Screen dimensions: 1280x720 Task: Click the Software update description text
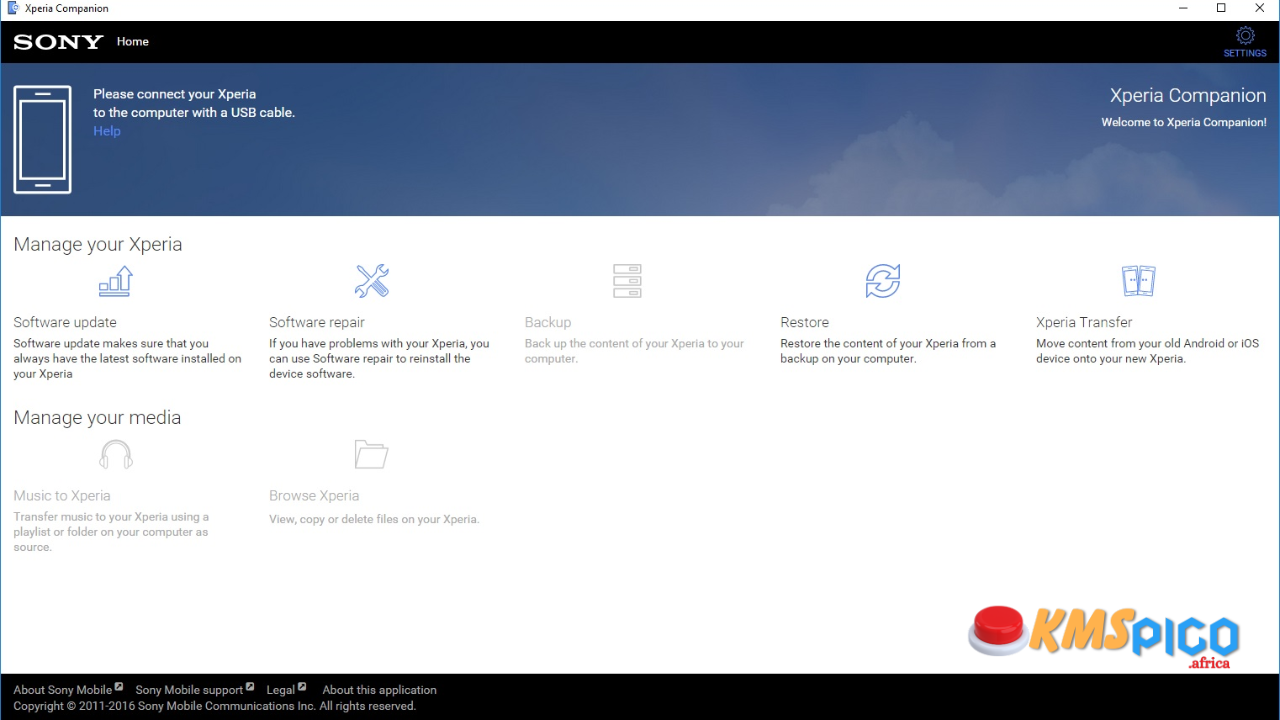click(x=127, y=359)
